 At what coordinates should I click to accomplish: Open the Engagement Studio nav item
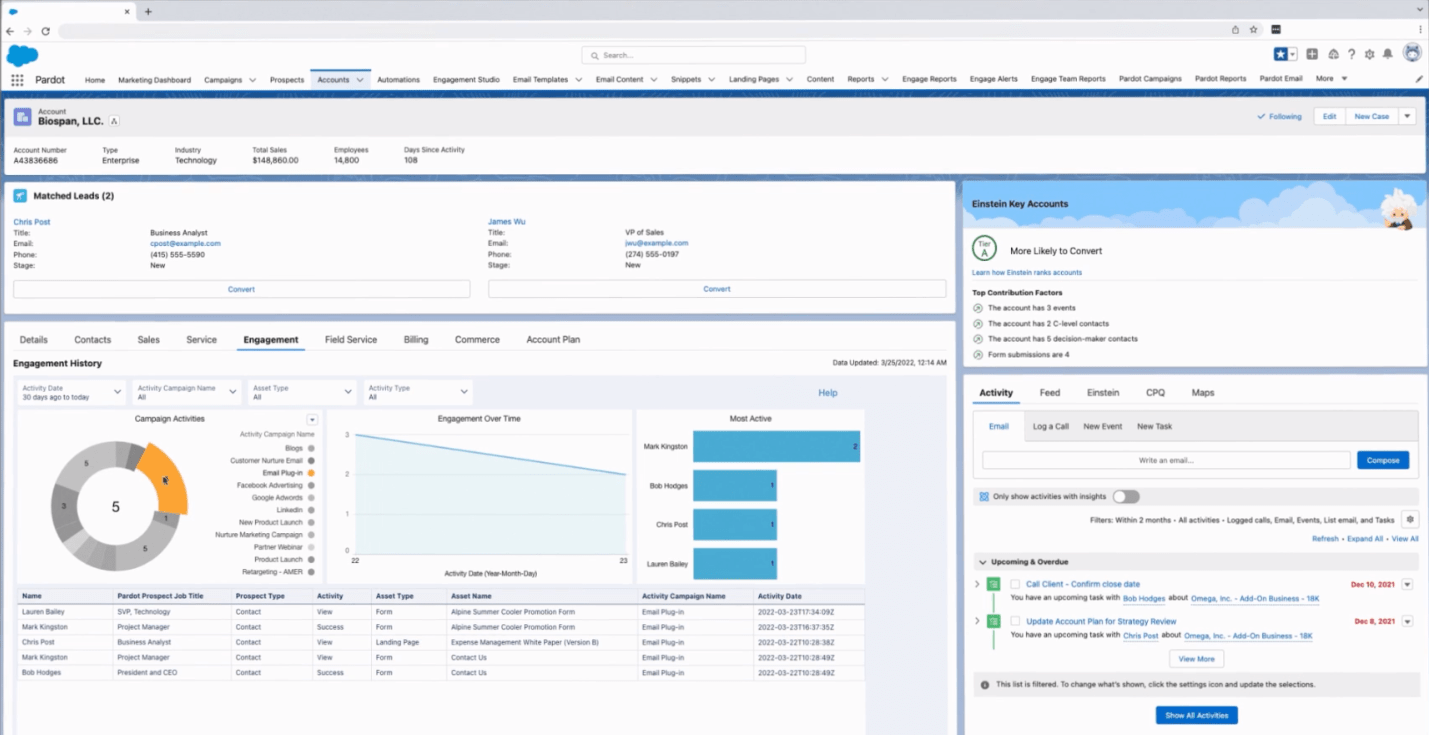(466, 79)
